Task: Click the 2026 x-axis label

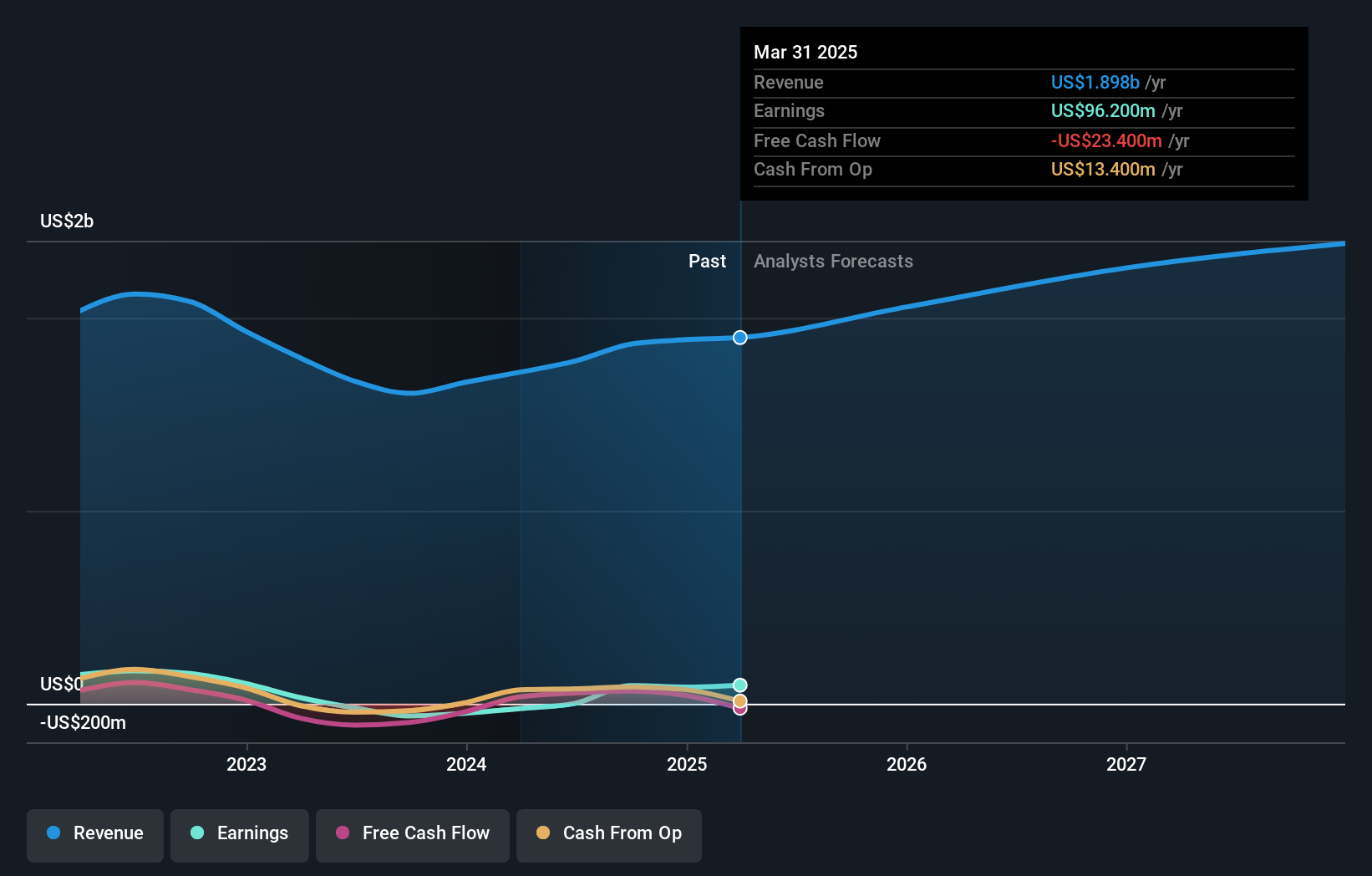Action: 907,764
